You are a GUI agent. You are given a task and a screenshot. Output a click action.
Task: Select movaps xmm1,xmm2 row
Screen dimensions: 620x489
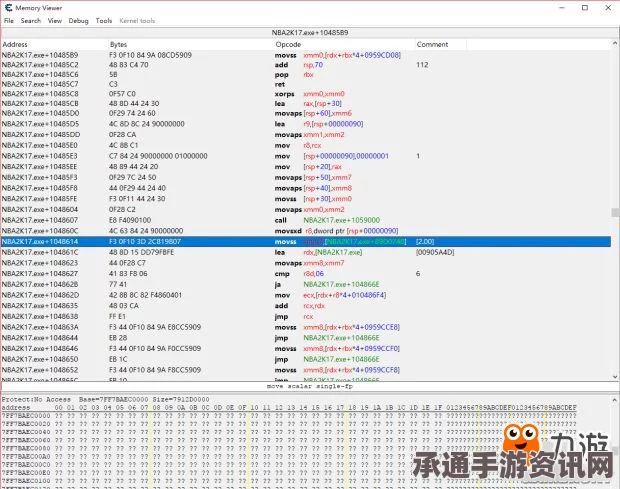click(x=306, y=135)
